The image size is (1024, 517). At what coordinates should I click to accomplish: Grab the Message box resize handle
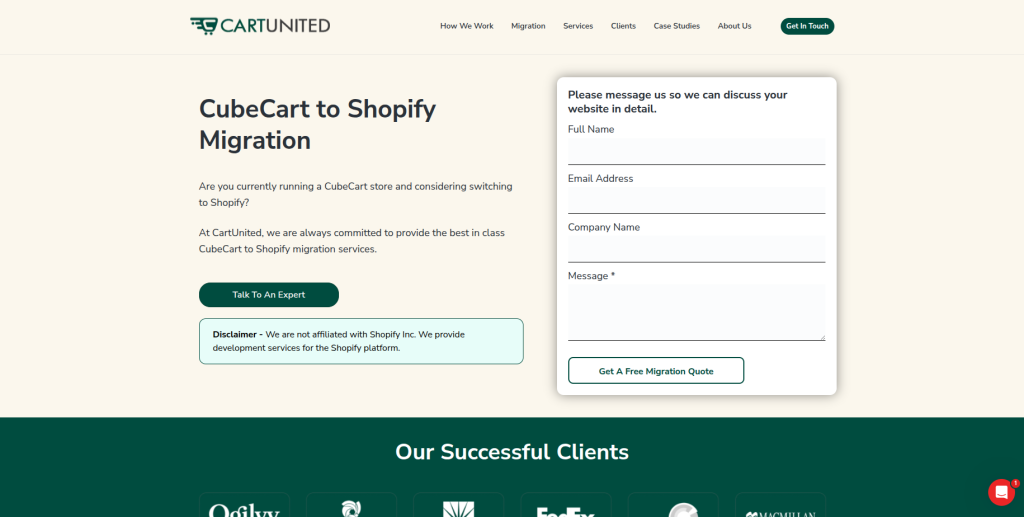tap(822, 337)
